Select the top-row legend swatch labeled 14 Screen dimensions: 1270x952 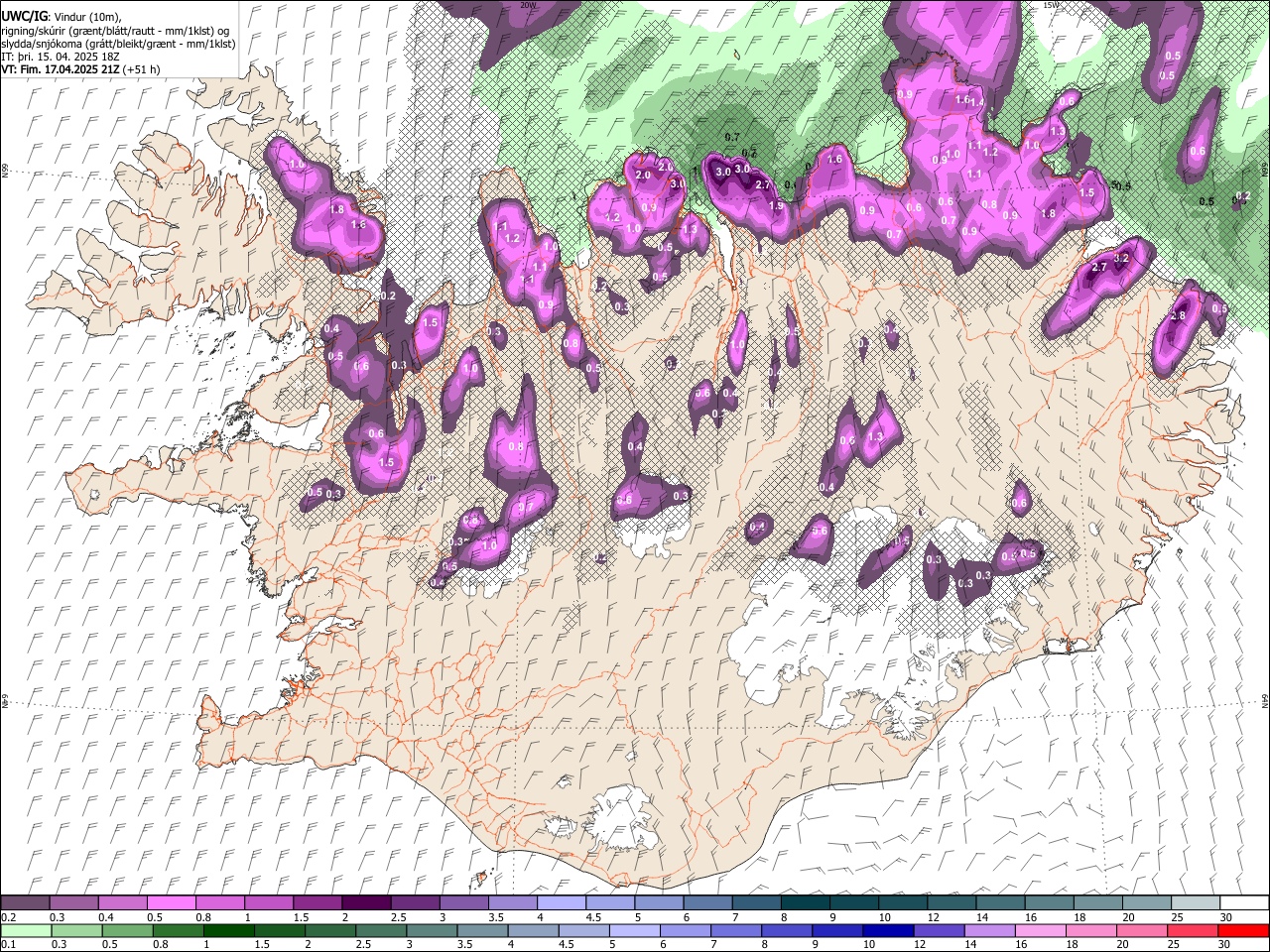click(999, 903)
